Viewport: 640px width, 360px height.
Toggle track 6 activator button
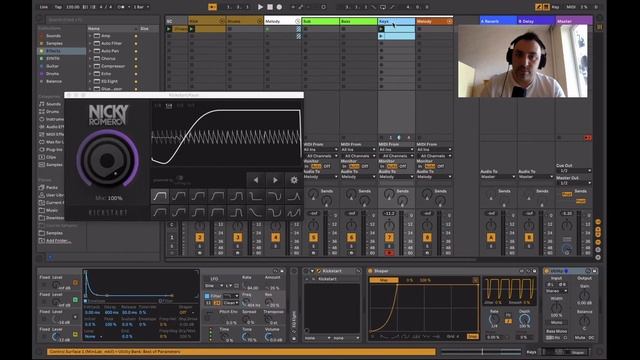(x=351, y=238)
